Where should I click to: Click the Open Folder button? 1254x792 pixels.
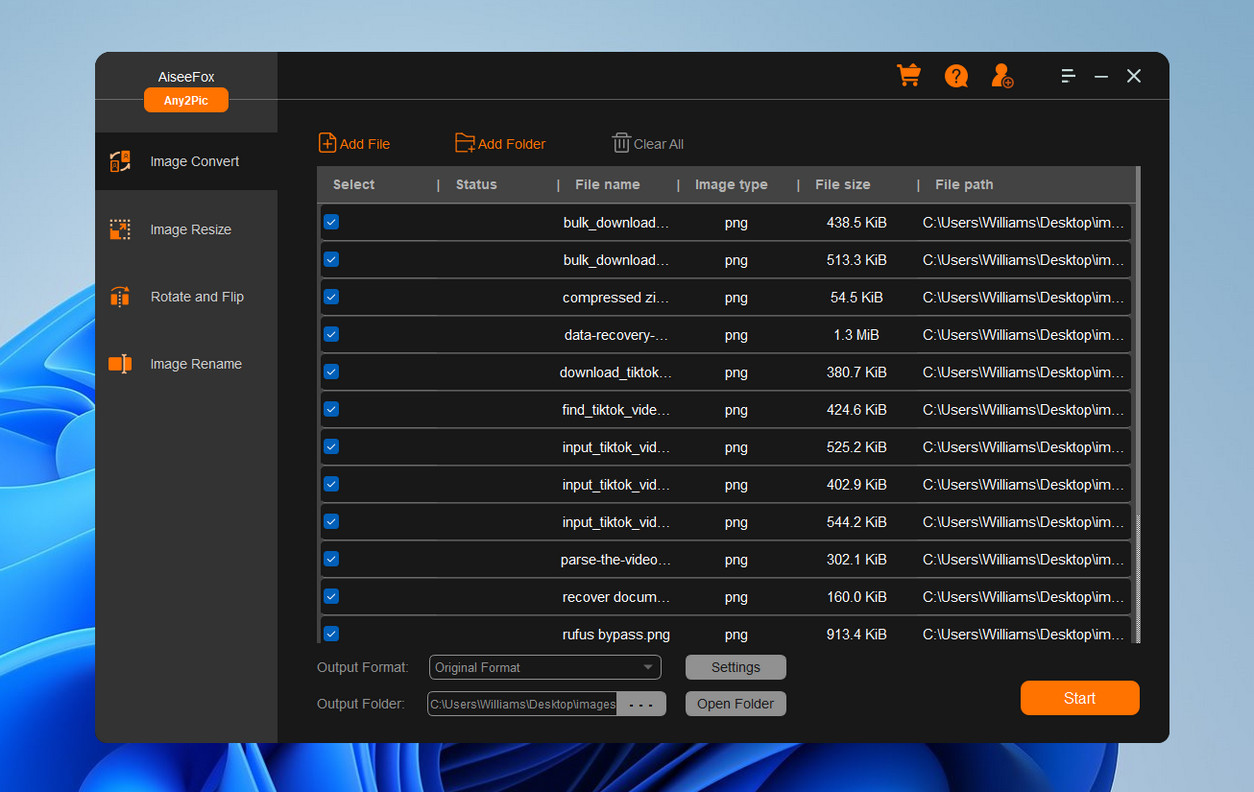pyautogui.click(x=736, y=704)
